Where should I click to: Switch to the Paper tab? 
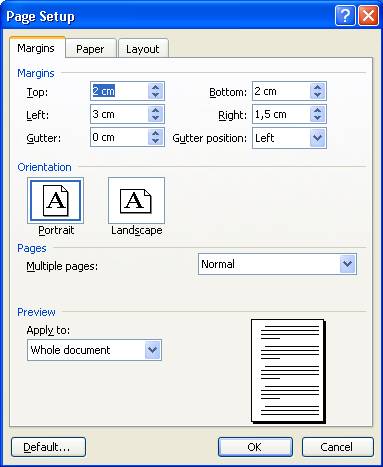pyautogui.click(x=90, y=49)
